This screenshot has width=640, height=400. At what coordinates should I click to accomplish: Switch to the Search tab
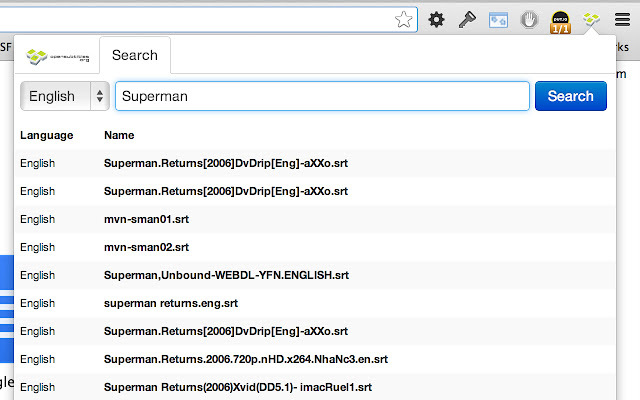(135, 55)
